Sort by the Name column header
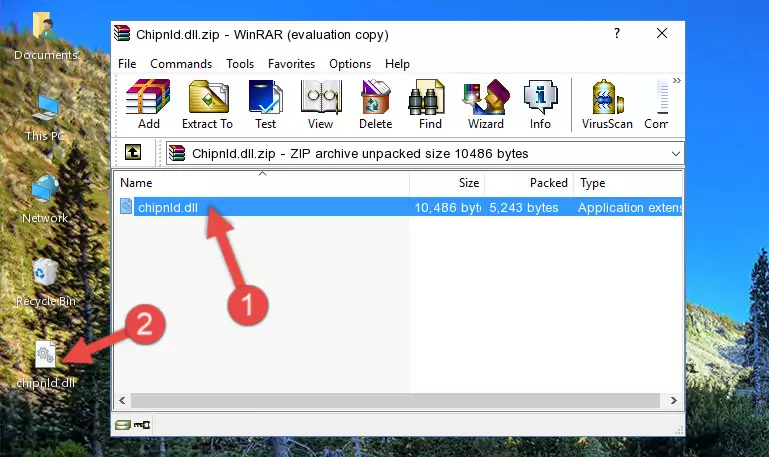The width and height of the screenshot is (769, 457). coord(262,183)
